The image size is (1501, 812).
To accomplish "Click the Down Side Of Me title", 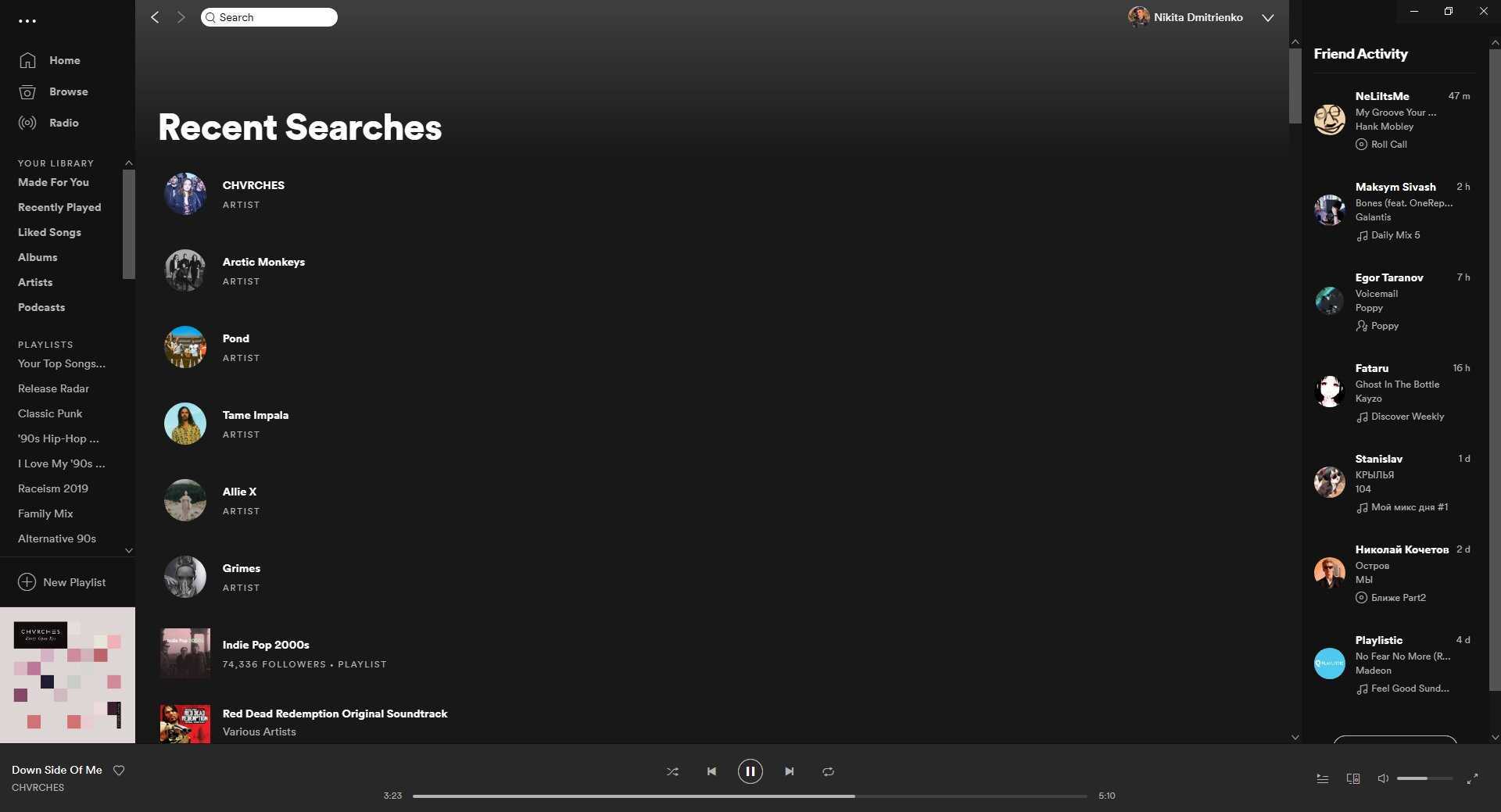I will [x=57, y=770].
